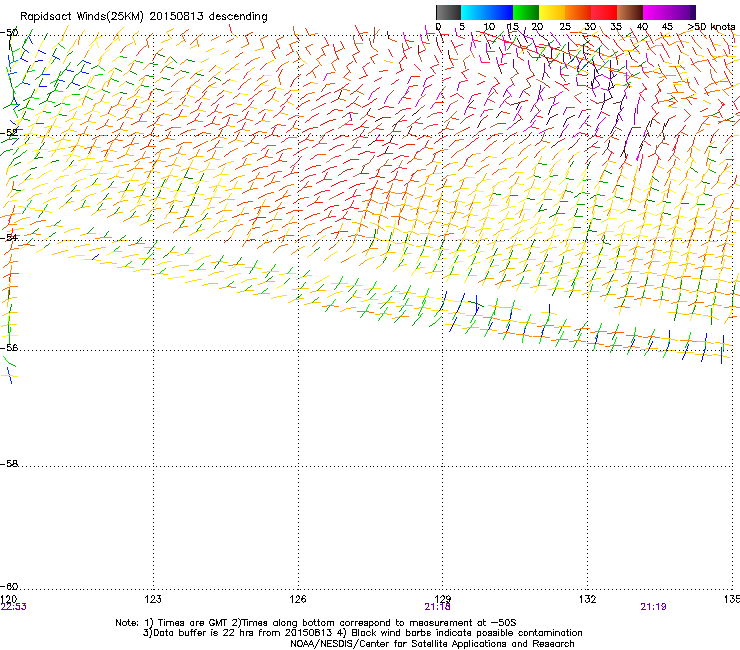740x650 pixels.
Task: Click the NOAA/NESDIS Center for Satellite Applications credit
Action: pyautogui.click(x=432, y=644)
